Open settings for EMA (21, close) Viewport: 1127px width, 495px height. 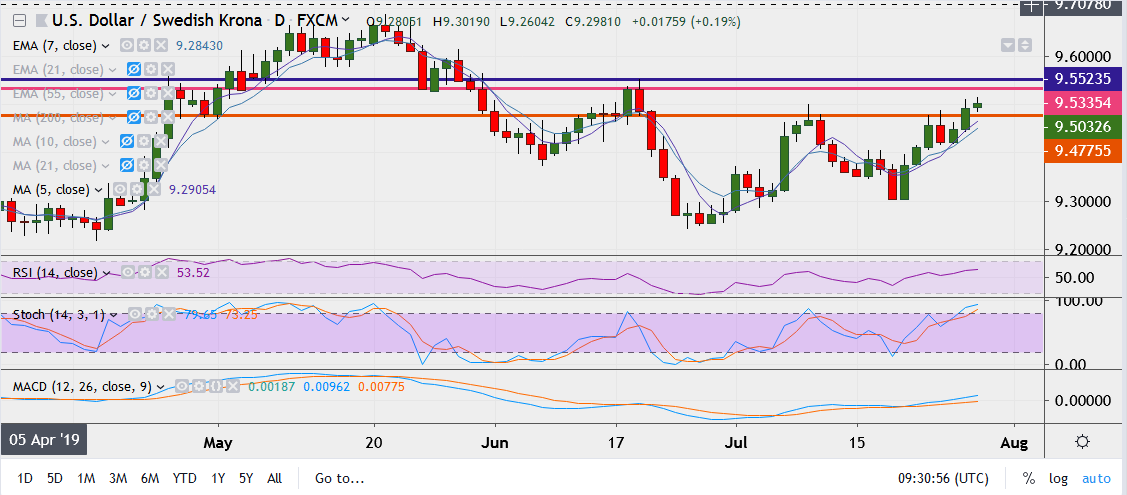[150, 70]
